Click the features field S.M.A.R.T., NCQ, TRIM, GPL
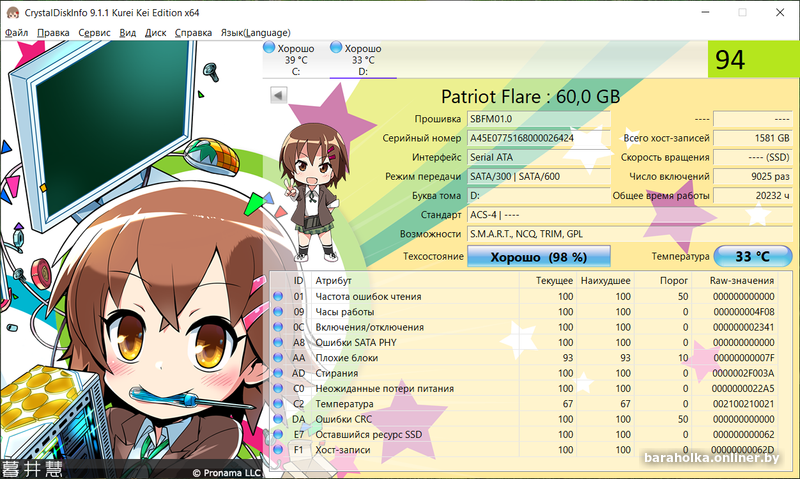The width and height of the screenshot is (800, 479). coord(630,234)
